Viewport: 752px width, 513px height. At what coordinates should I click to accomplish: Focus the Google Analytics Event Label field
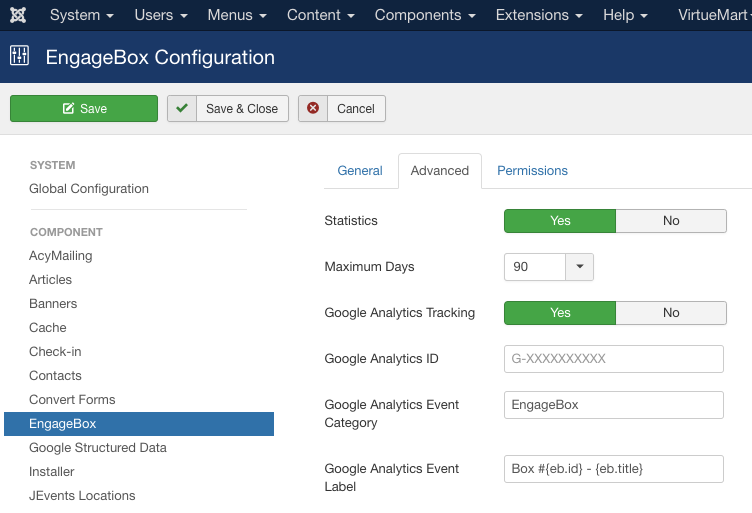click(613, 469)
